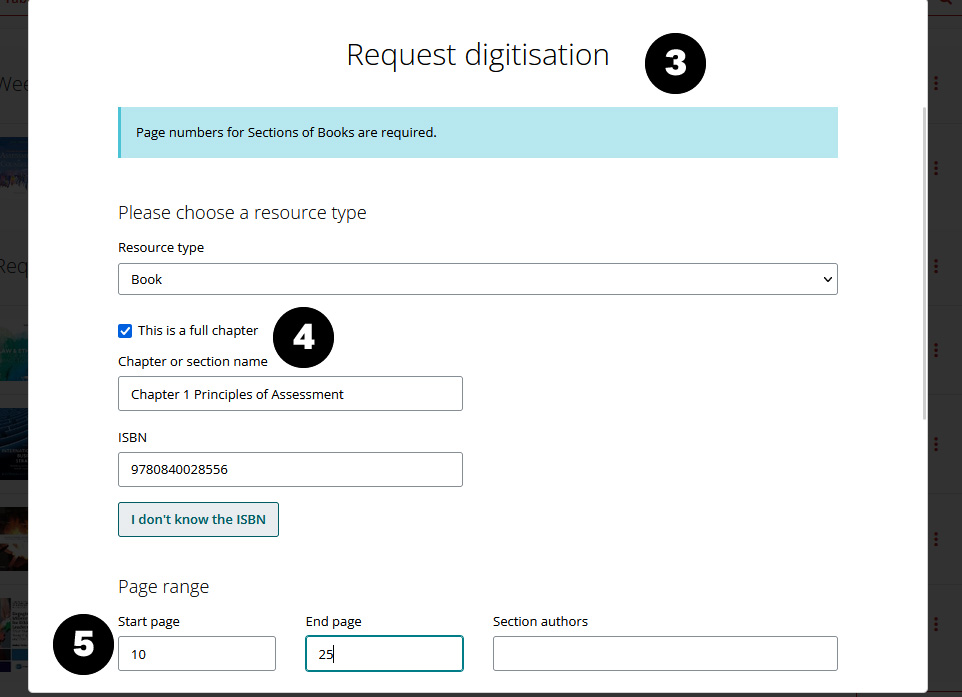Click the search icon in the top-right corner
The image size is (962, 697).
click(944, 5)
